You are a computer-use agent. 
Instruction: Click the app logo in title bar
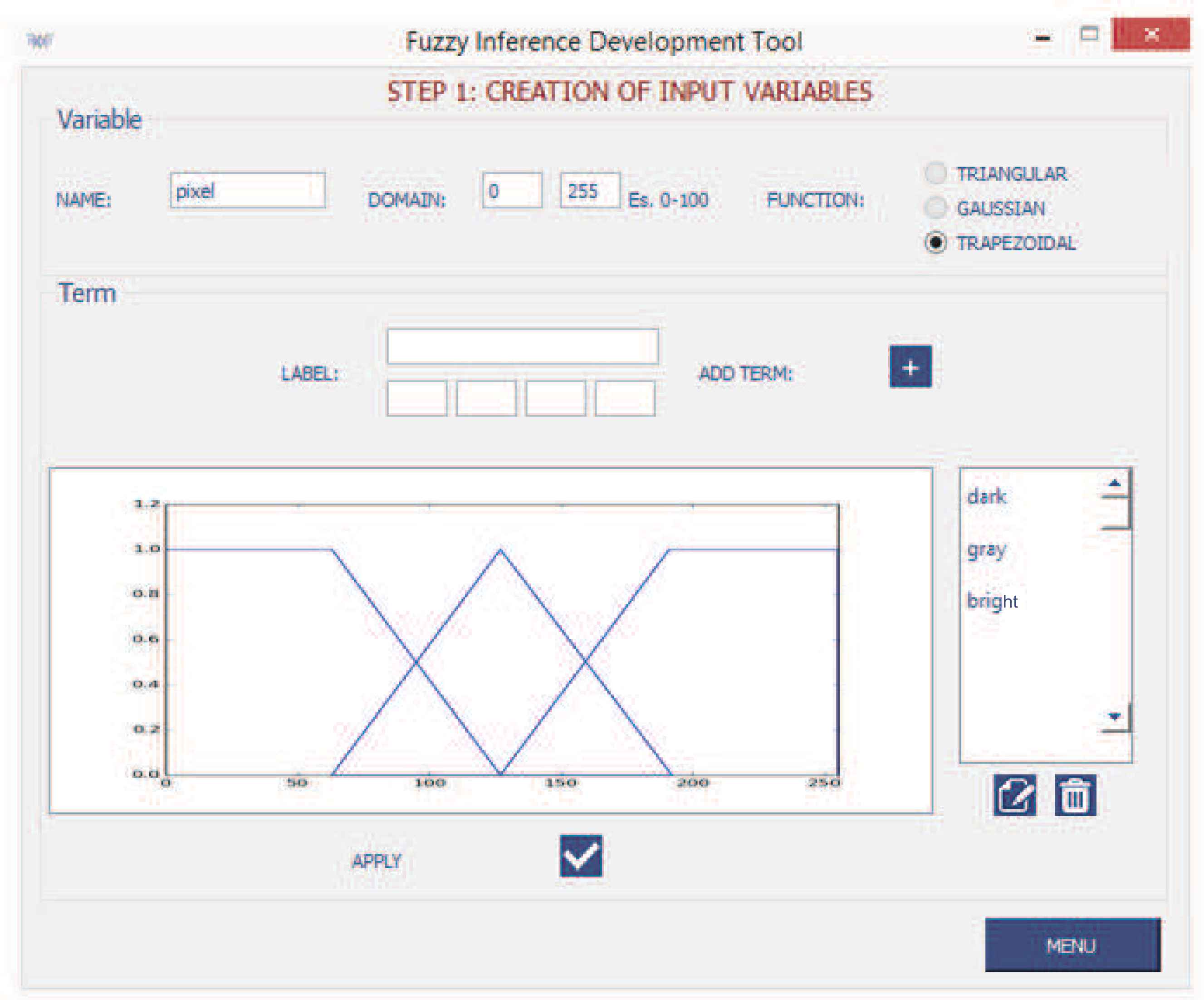pos(39,40)
